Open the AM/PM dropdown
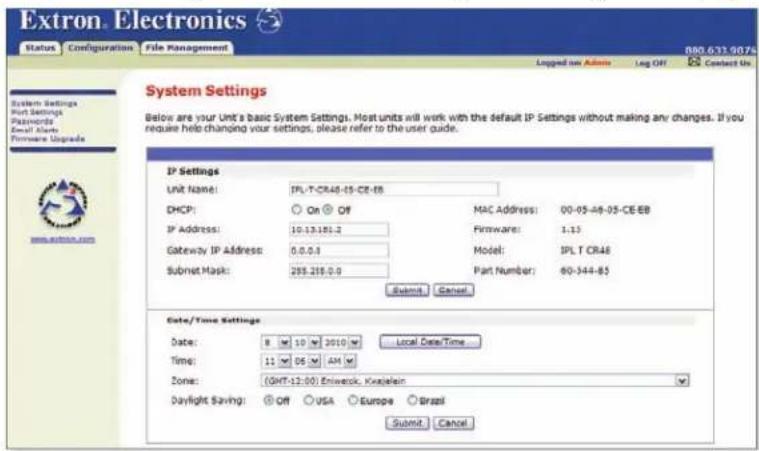The width and height of the screenshot is (759, 451). 340,361
